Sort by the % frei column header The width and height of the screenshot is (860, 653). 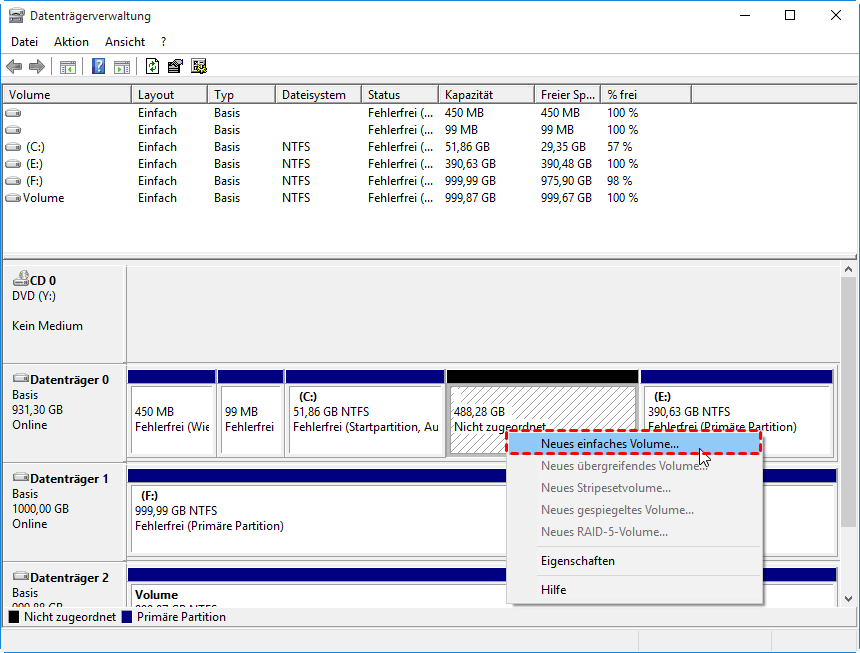[x=646, y=95]
